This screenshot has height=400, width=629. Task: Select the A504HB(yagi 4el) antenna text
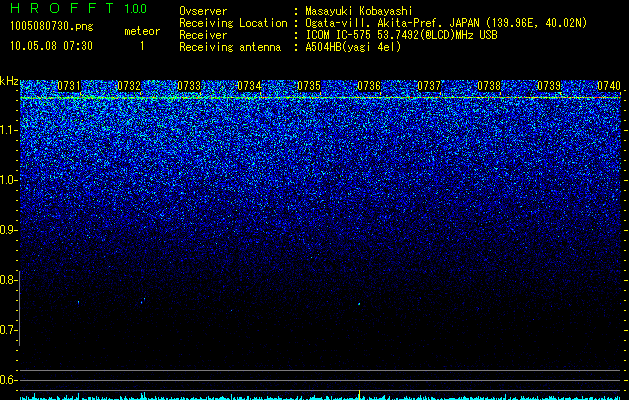pyautogui.click(x=353, y=47)
